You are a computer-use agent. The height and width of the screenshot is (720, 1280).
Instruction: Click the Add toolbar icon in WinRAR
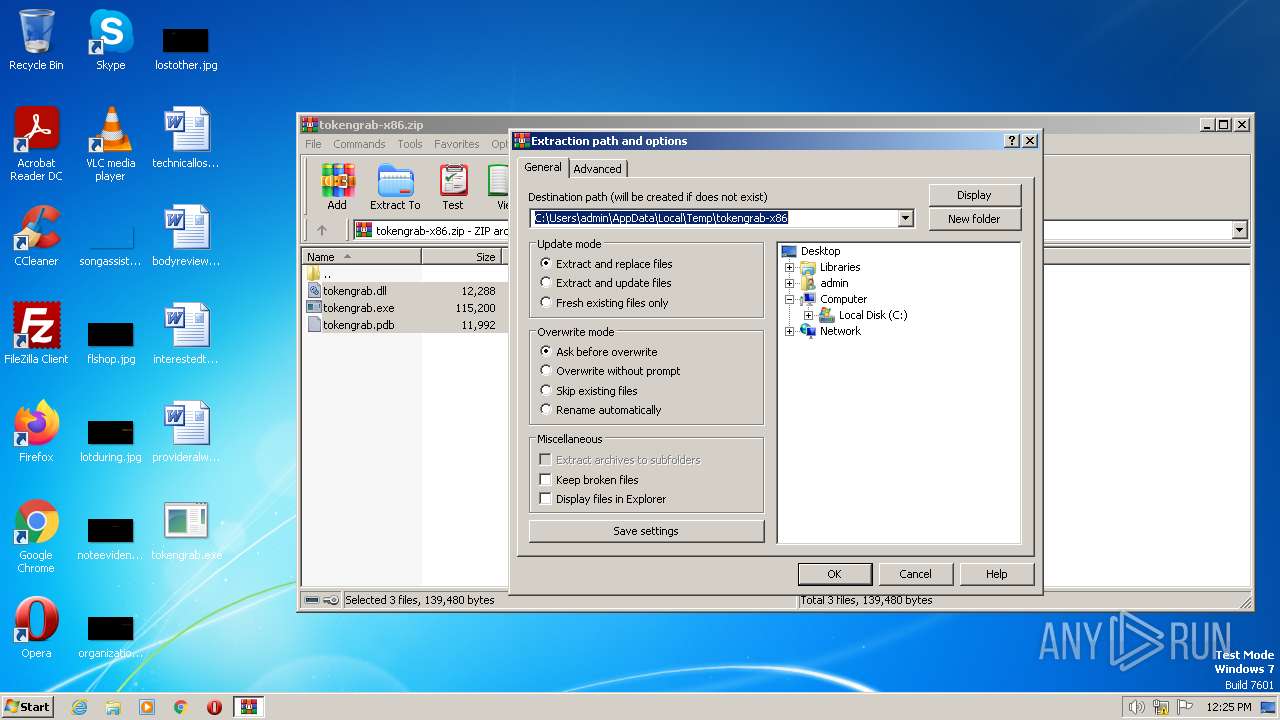coord(337,187)
